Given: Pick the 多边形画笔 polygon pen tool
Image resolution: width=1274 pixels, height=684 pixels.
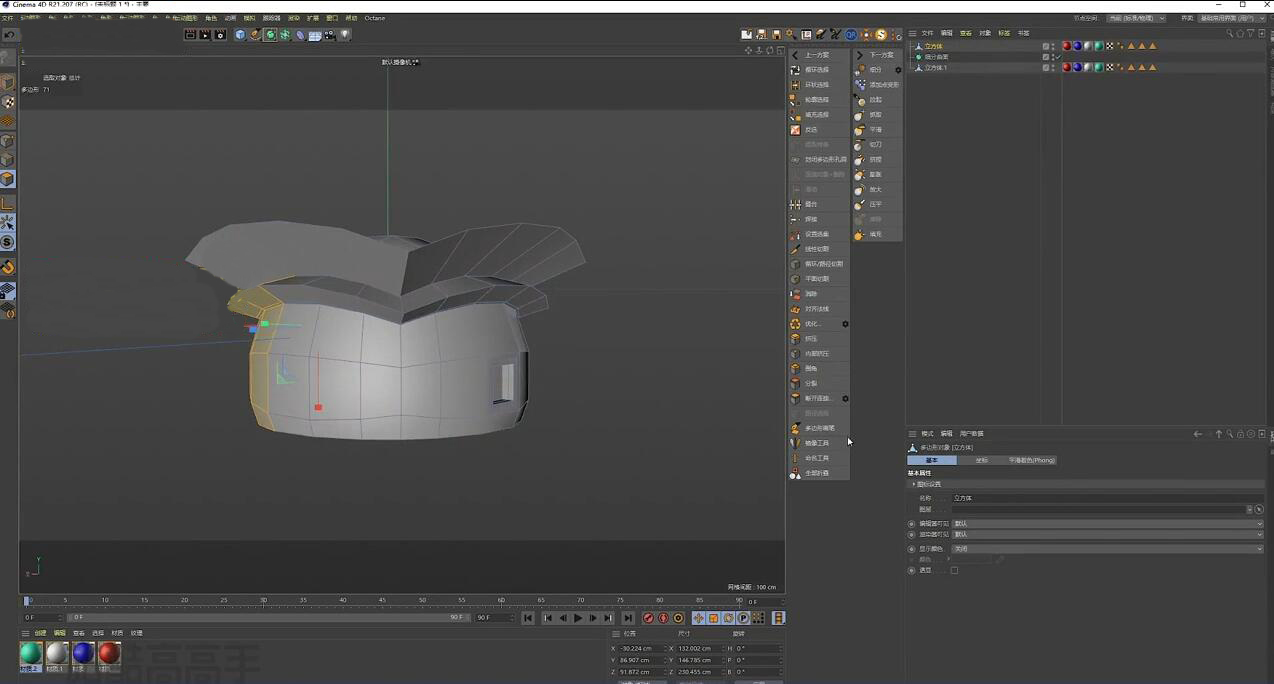Looking at the screenshot, I should [x=819, y=428].
